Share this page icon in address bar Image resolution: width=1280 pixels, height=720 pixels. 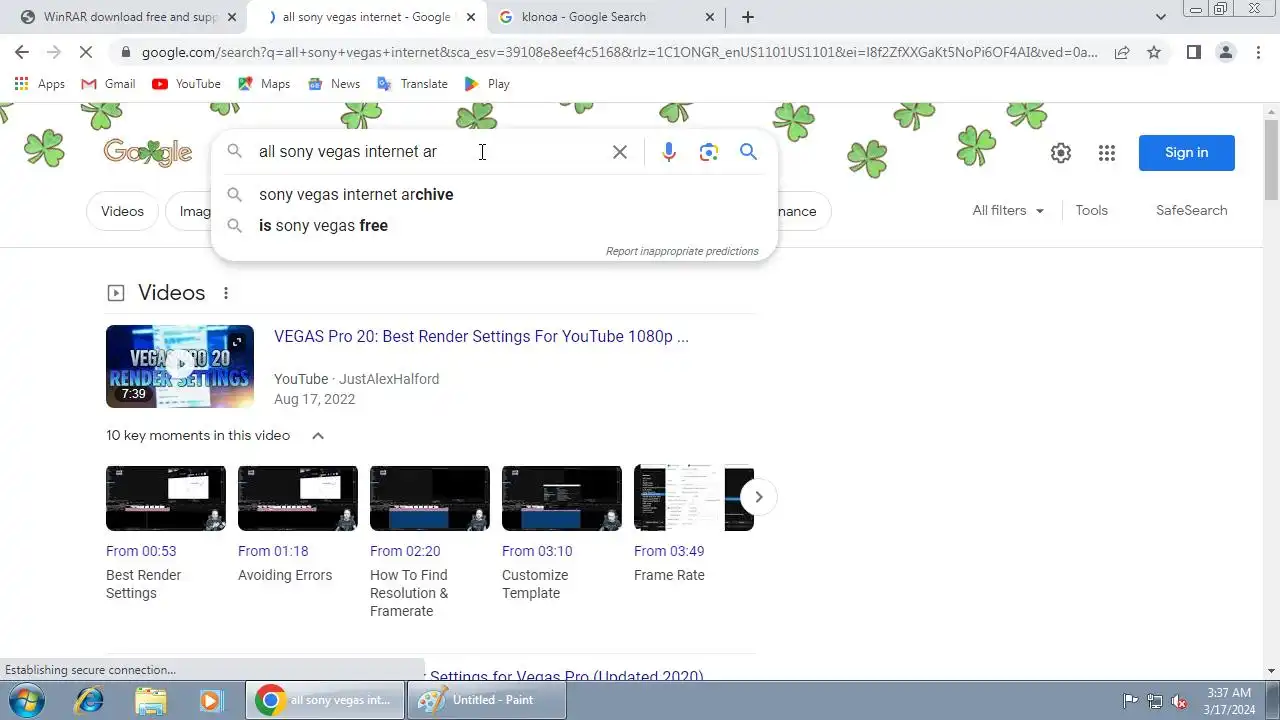(1122, 52)
